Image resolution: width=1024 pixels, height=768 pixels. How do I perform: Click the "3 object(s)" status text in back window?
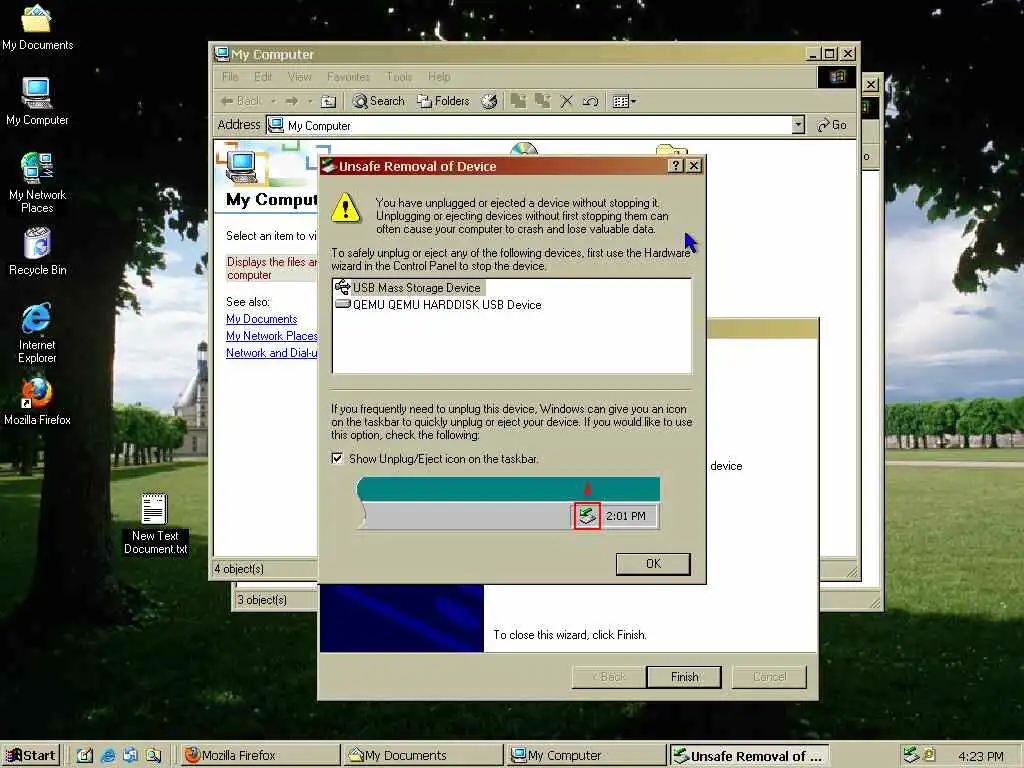[x=262, y=600]
